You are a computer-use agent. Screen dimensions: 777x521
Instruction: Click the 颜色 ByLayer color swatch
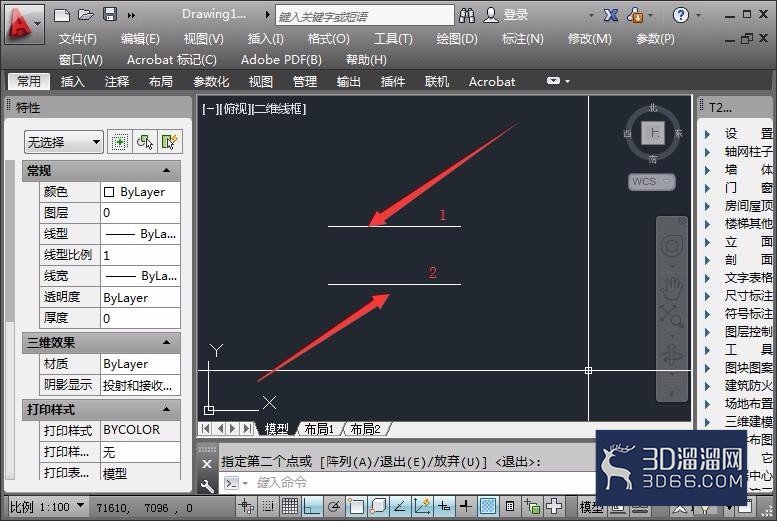[109, 192]
